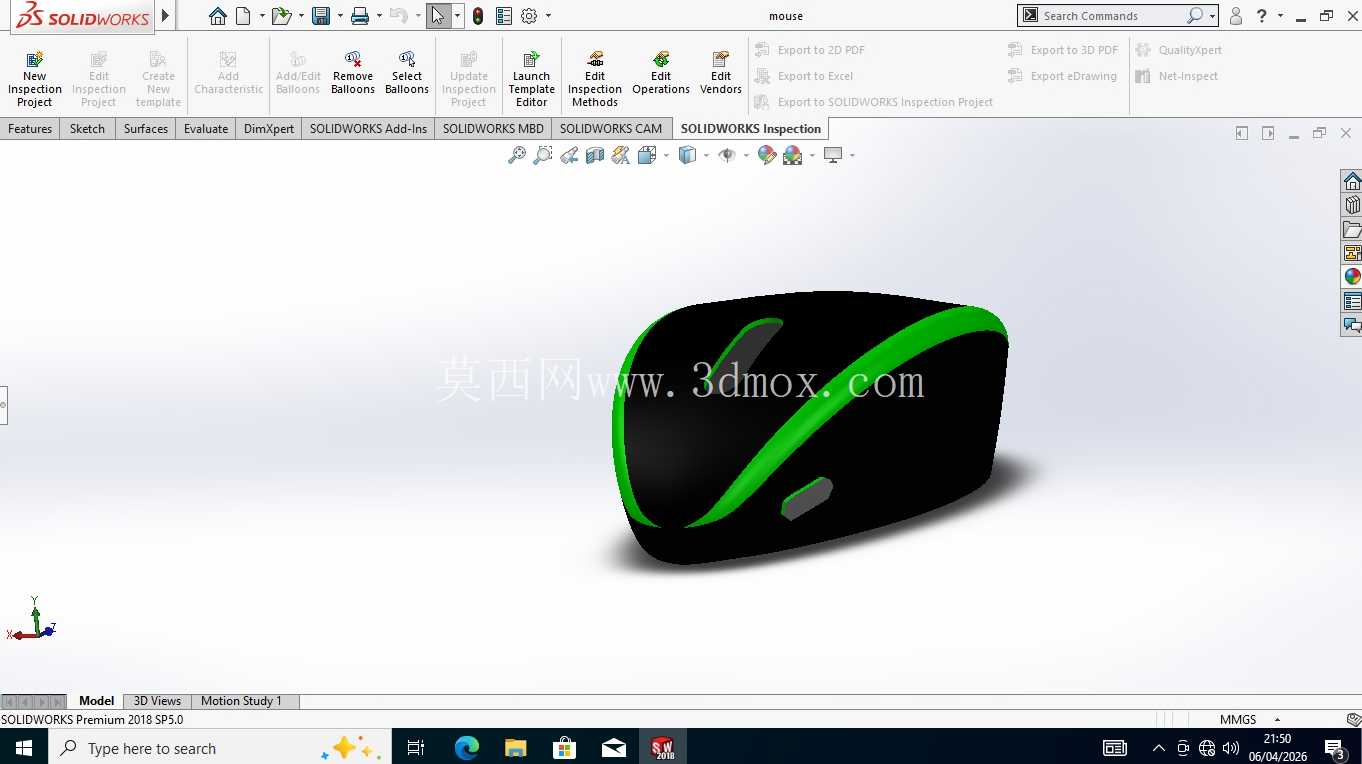Screen dimensions: 1362x764
Task: Open Microsoft Edge from the taskbar
Action: [466, 748]
